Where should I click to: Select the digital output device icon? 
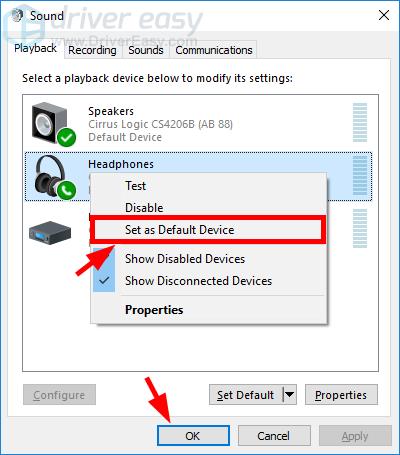pos(50,232)
